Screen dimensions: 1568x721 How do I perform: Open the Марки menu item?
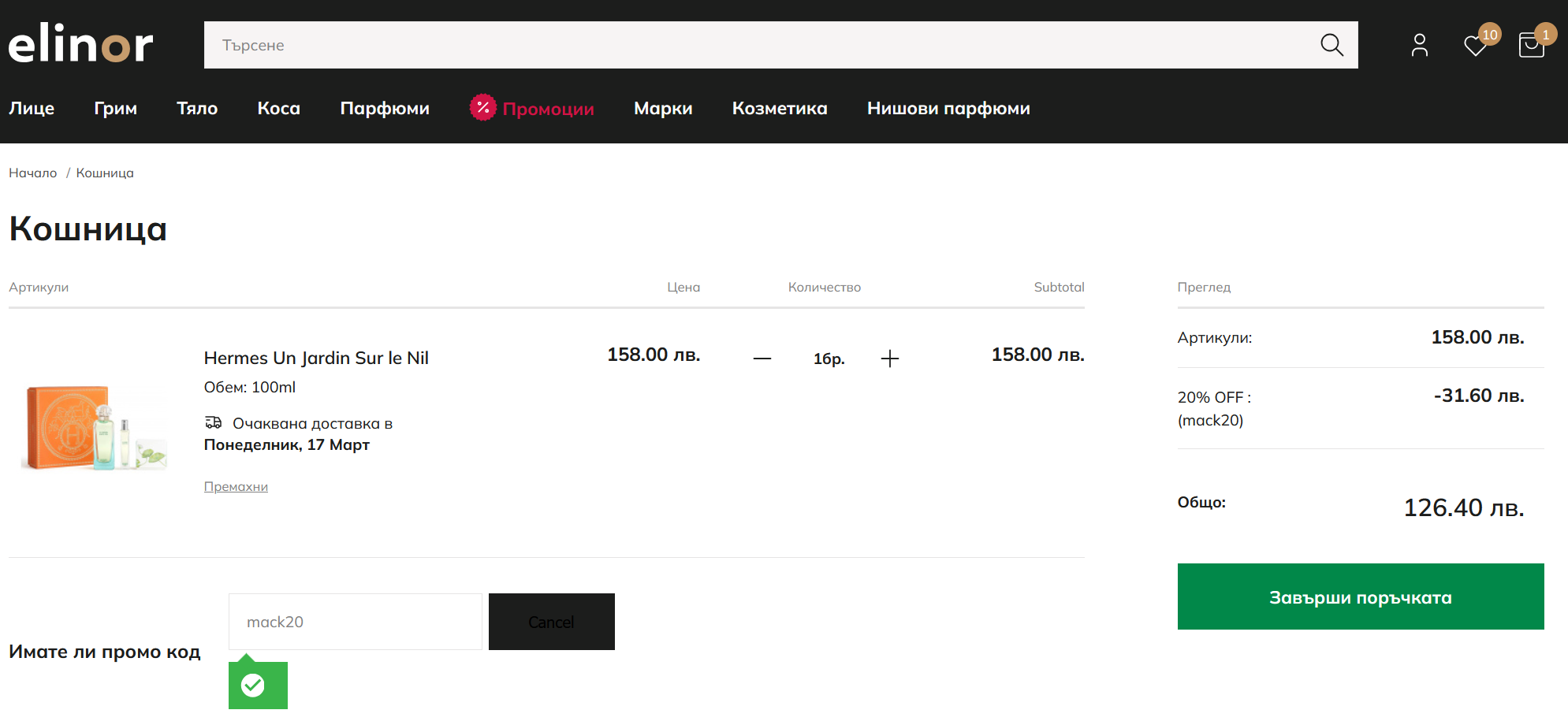pyautogui.click(x=663, y=109)
